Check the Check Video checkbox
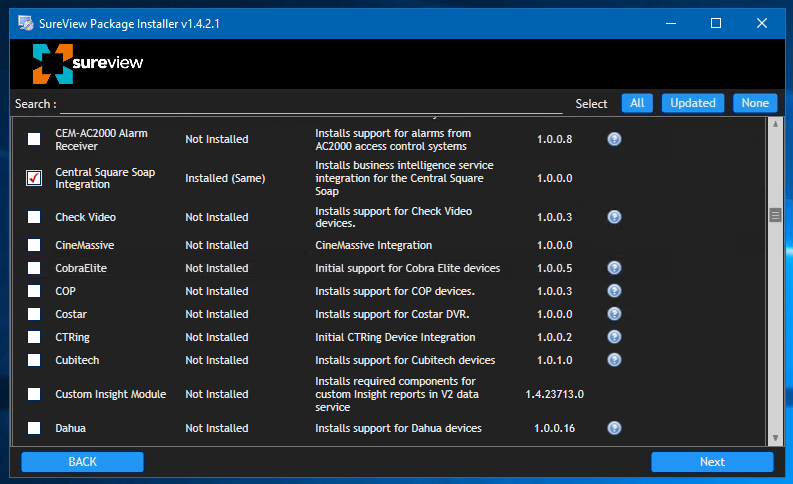 pyautogui.click(x=34, y=217)
